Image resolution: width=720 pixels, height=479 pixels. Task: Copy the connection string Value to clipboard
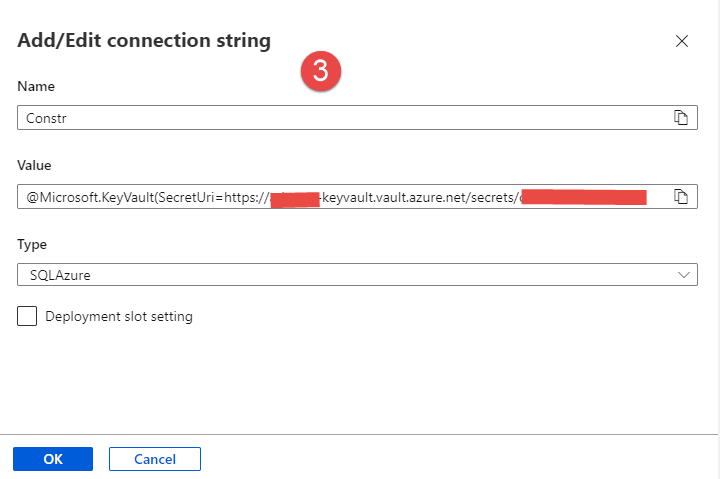[681, 196]
